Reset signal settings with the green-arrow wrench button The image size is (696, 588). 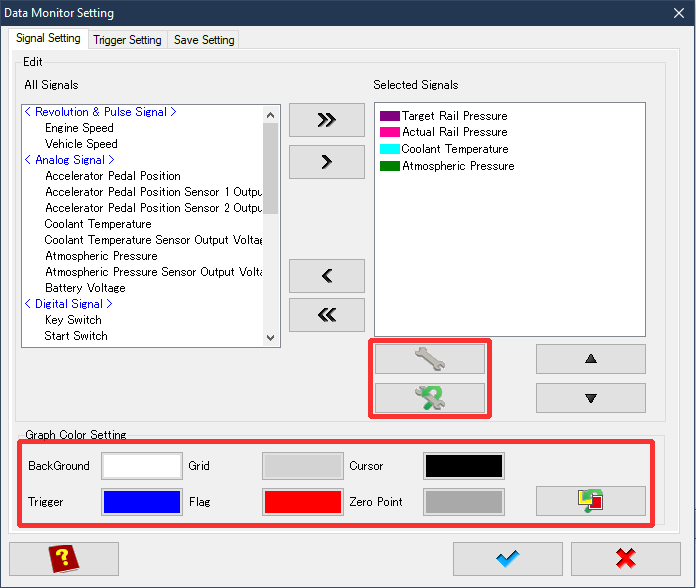[430, 398]
